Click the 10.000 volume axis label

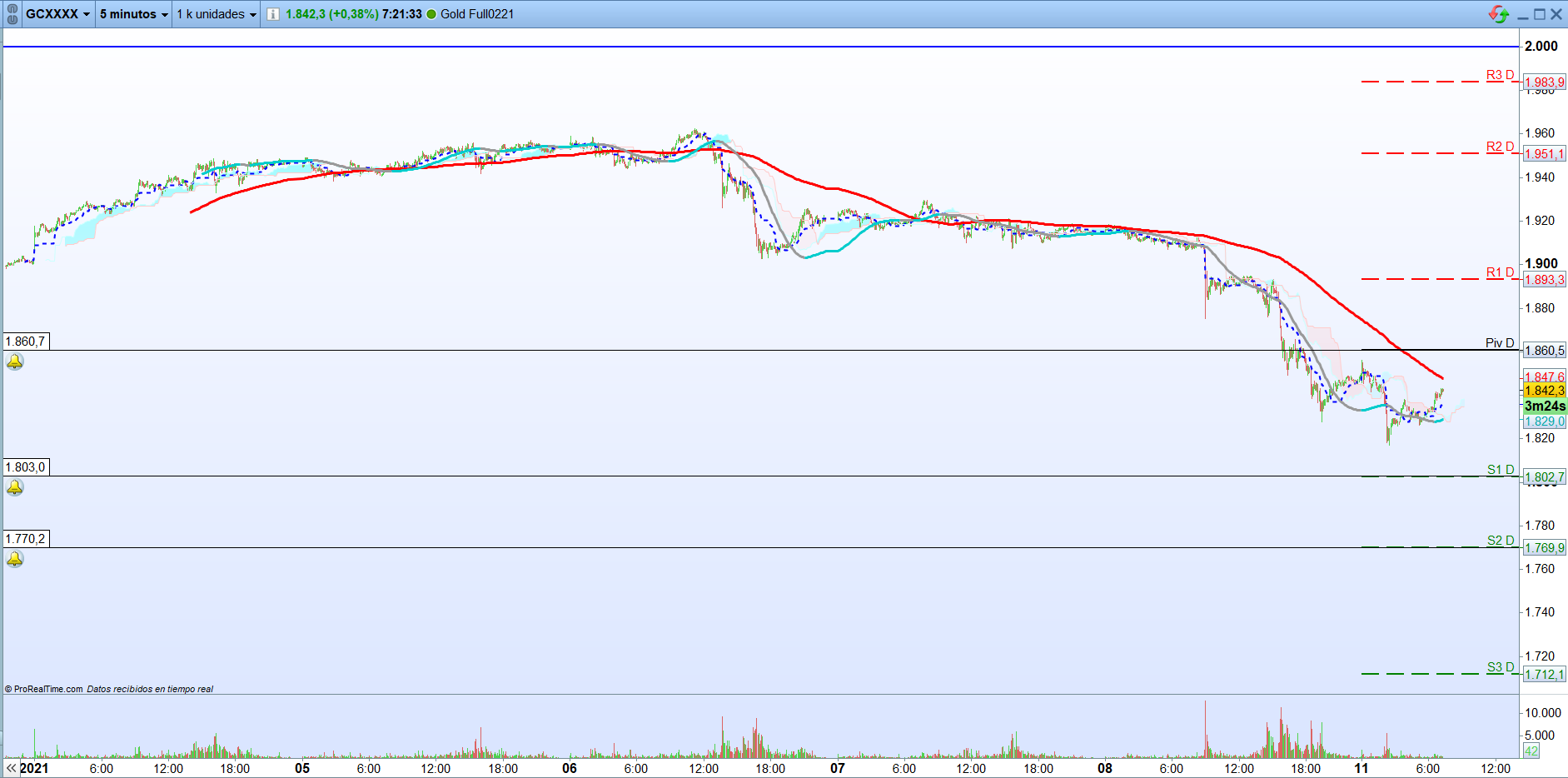1543,713
